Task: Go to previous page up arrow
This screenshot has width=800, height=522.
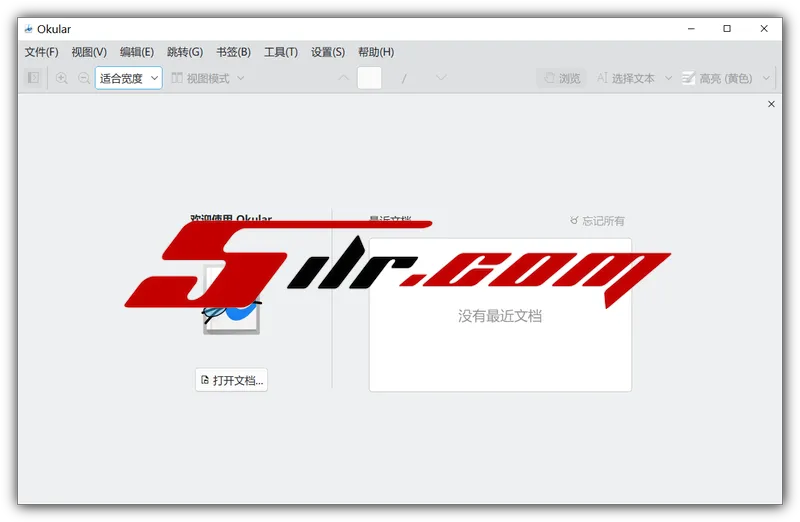Action: [343, 78]
